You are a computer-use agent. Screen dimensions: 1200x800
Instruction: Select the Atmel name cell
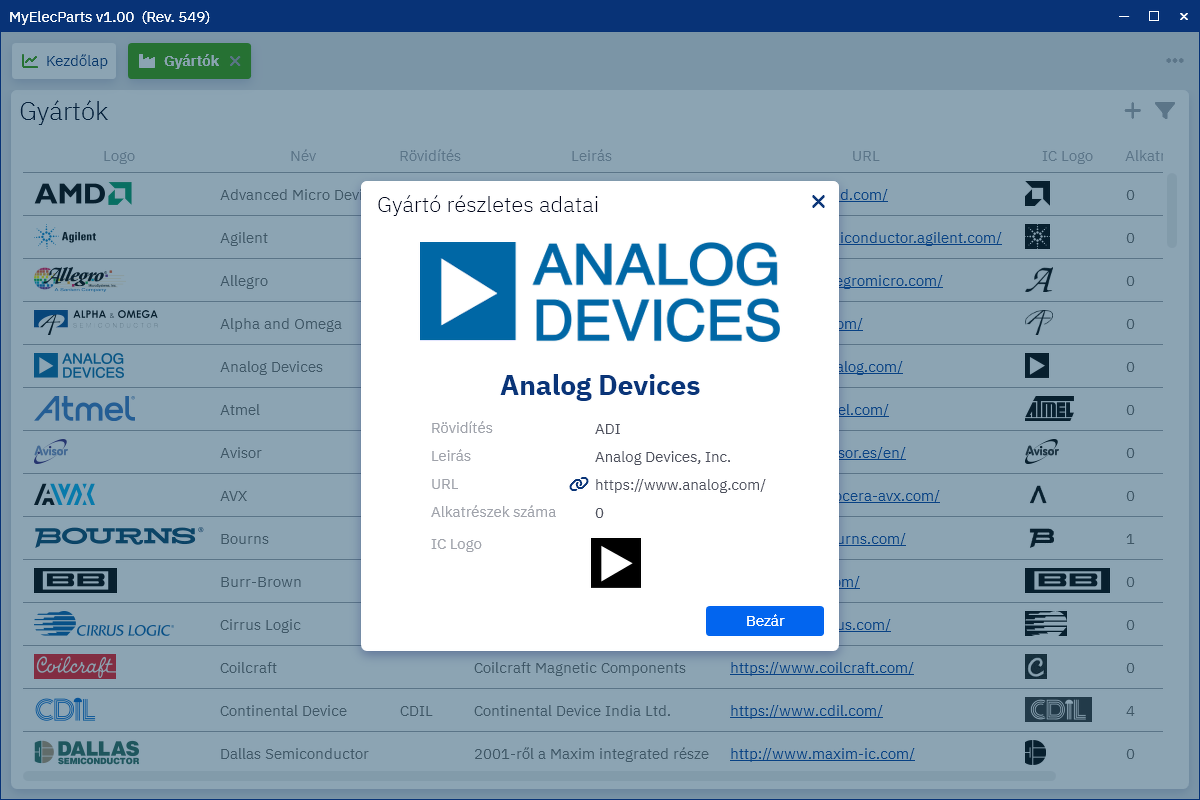(240, 409)
